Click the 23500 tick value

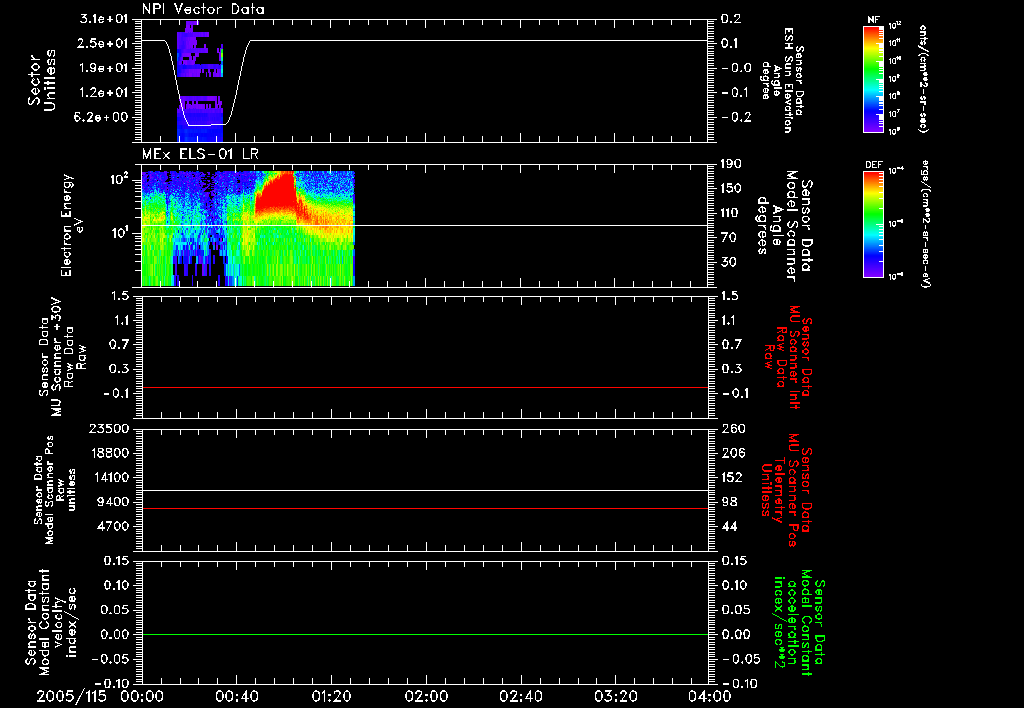(x=109, y=429)
